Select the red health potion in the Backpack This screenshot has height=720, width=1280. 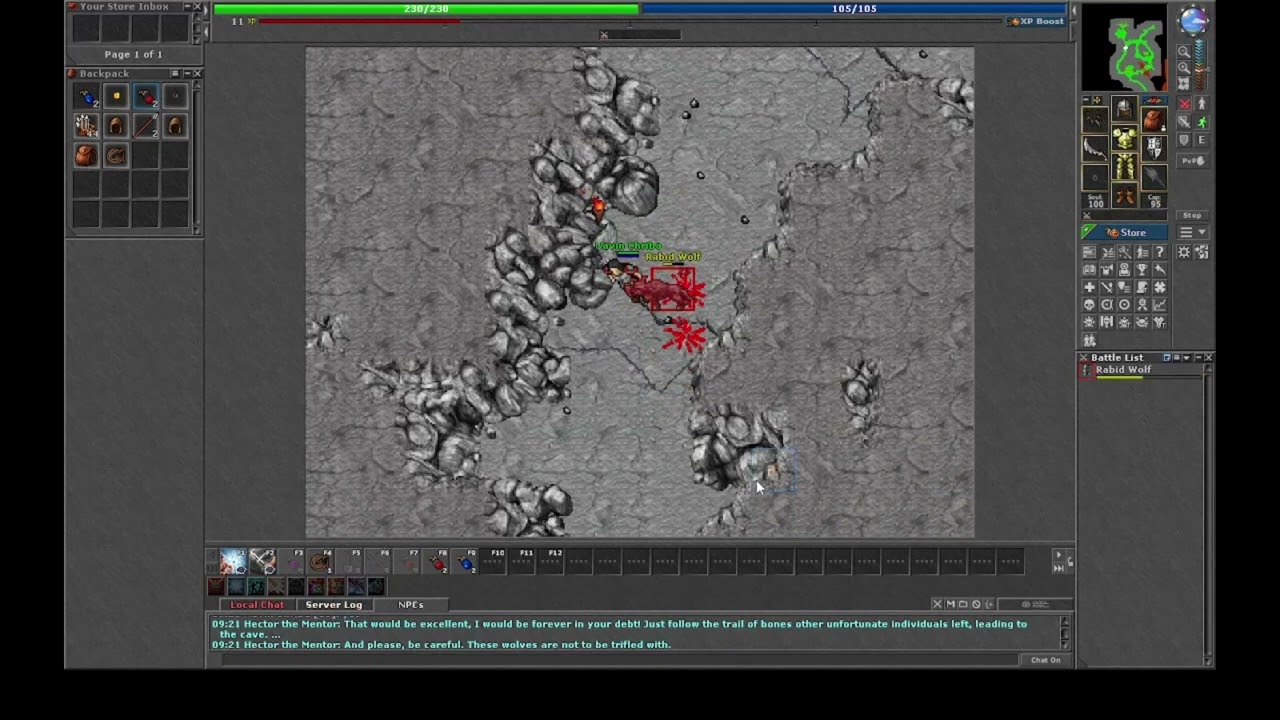point(146,97)
